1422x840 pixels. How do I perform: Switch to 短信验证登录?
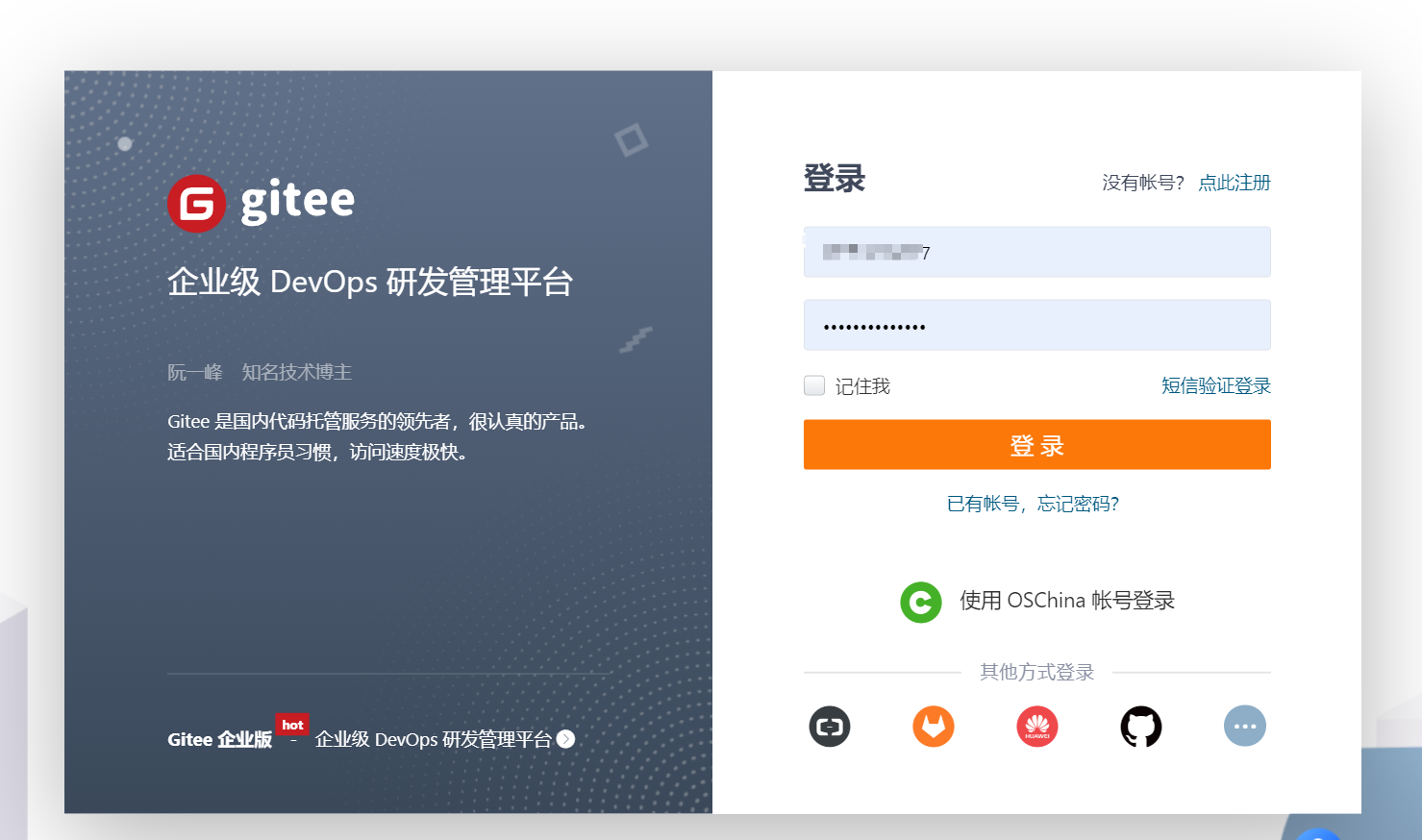1216,385
